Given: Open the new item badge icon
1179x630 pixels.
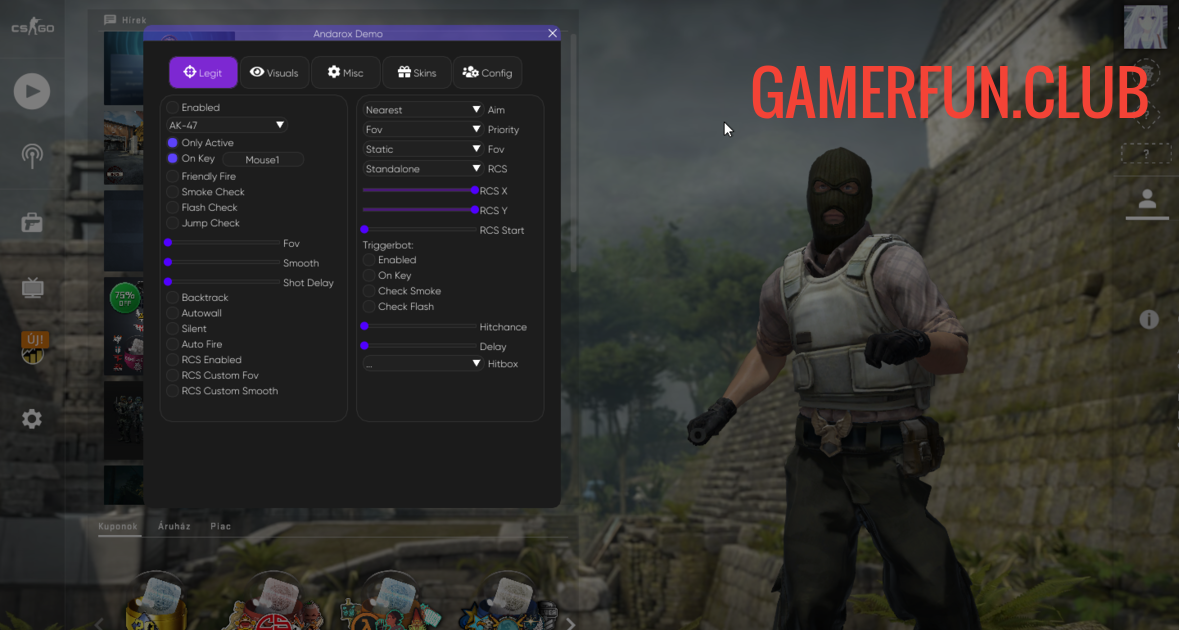Looking at the screenshot, I should coord(34,347).
